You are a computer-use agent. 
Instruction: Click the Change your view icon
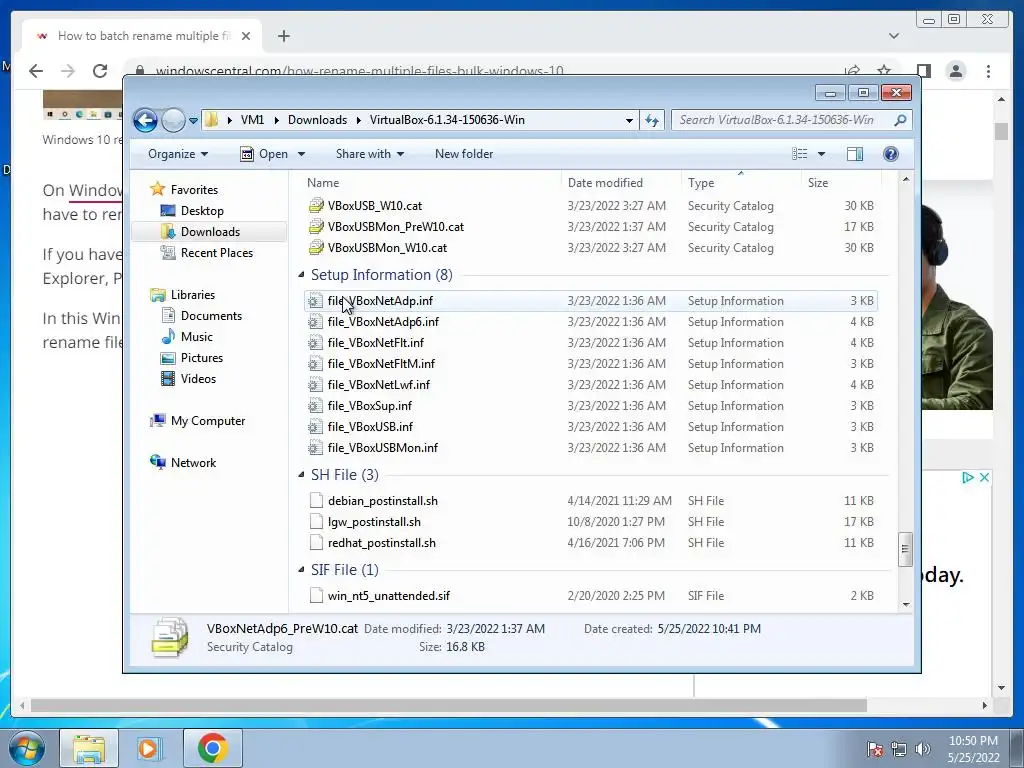pos(799,154)
